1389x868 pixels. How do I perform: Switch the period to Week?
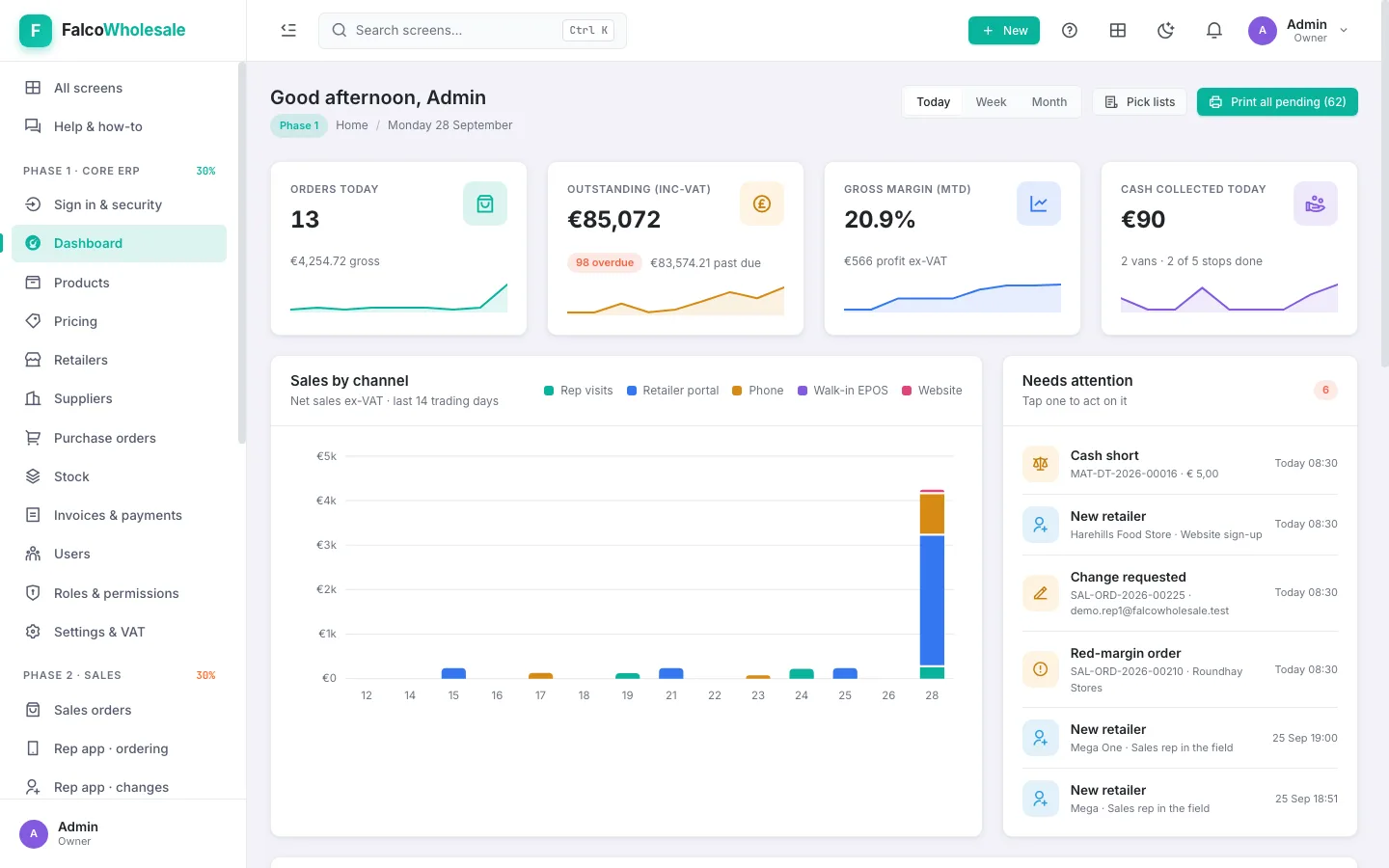pos(991,102)
